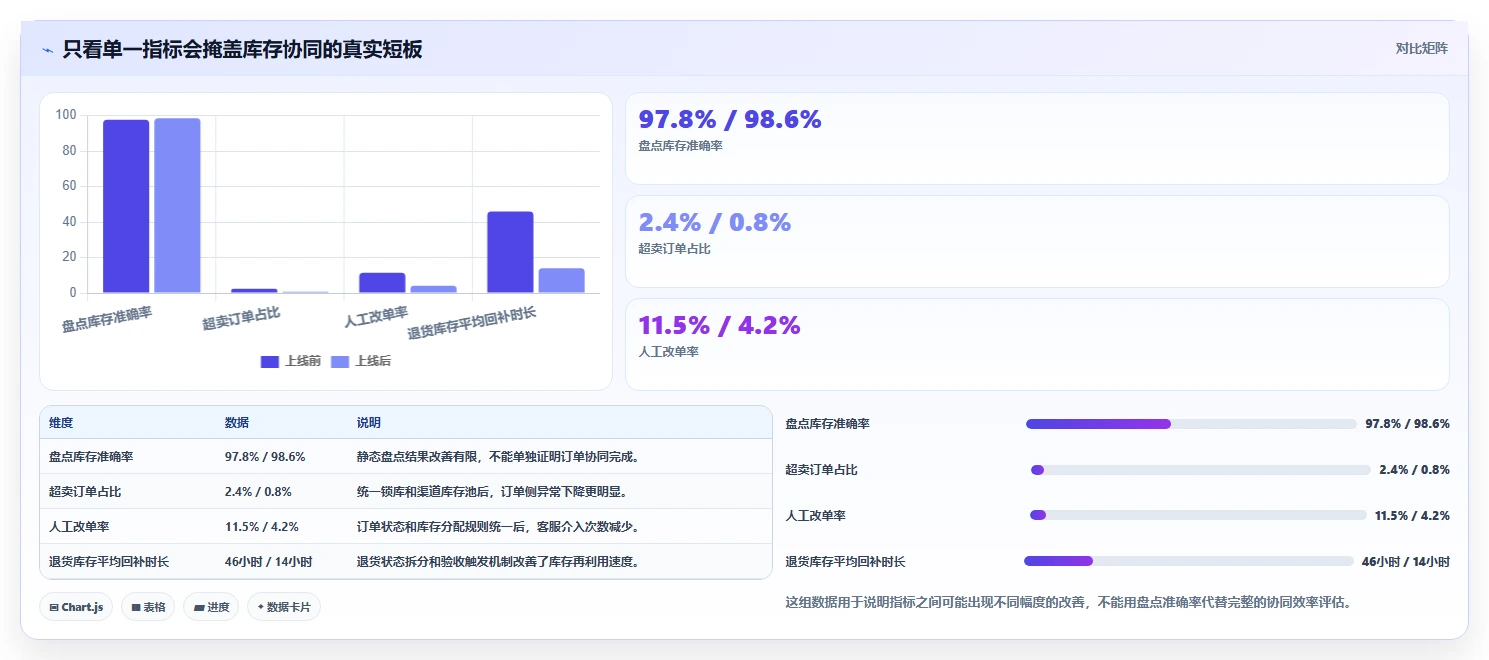1489x660 pixels.
Task: Click the 退货库存平均回补时长 progress bar
Action: [x=1189, y=561]
